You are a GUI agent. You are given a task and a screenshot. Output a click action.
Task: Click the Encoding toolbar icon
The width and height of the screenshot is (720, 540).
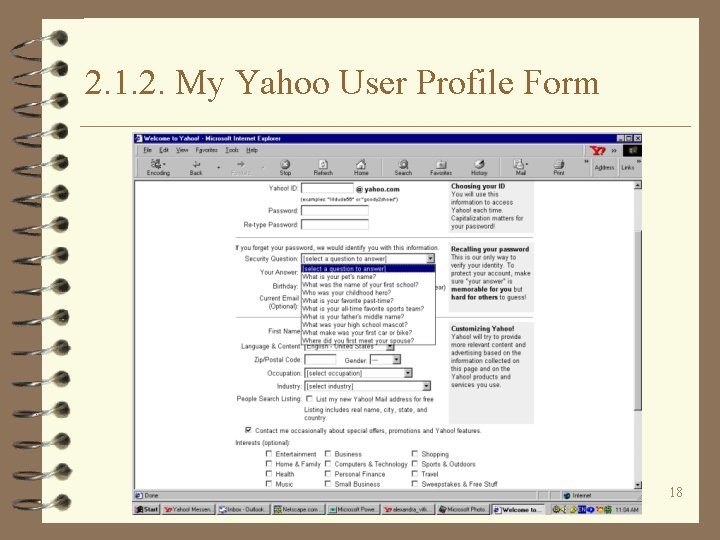click(158, 167)
